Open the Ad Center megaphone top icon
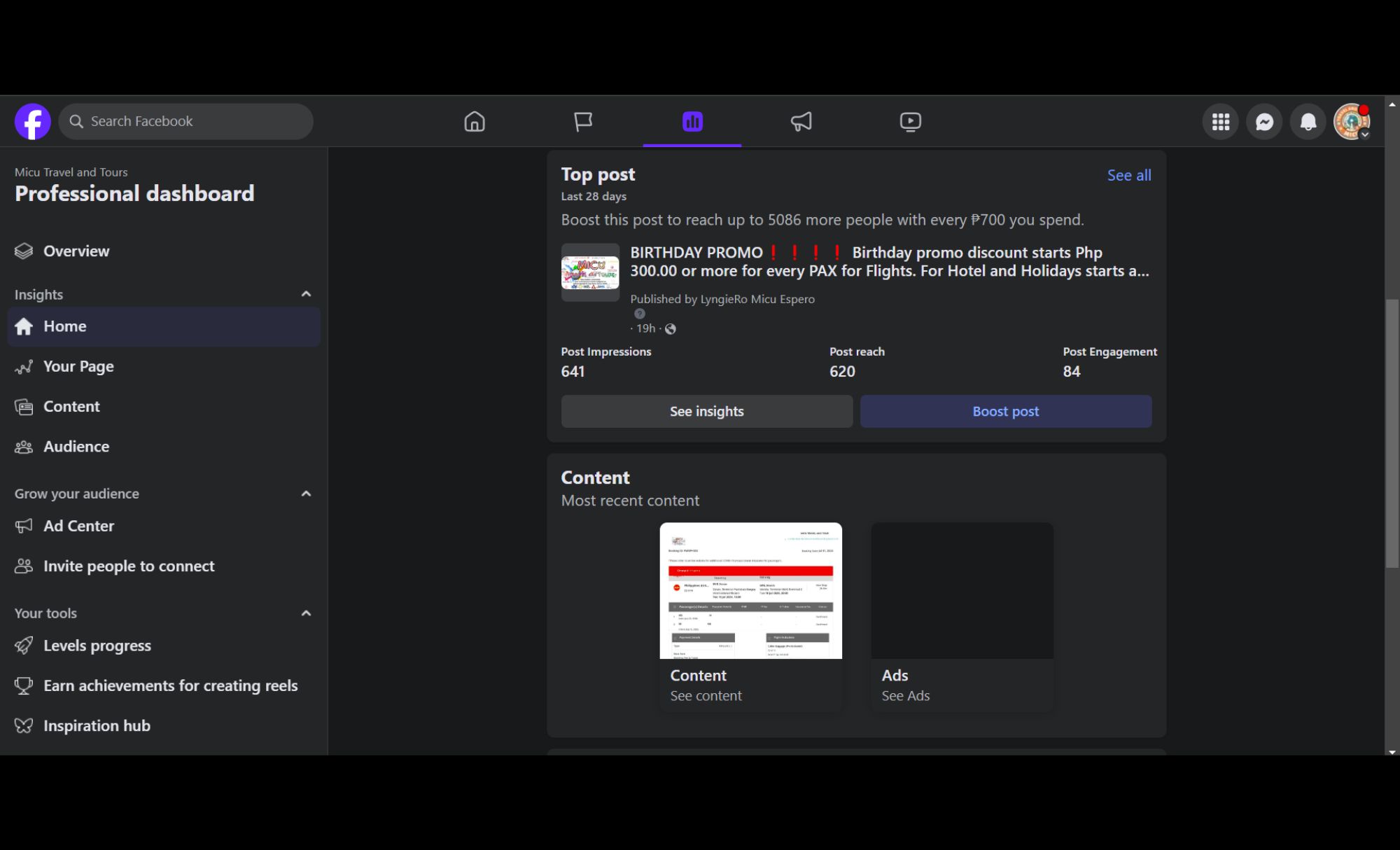The image size is (1400, 850). pyautogui.click(x=801, y=122)
